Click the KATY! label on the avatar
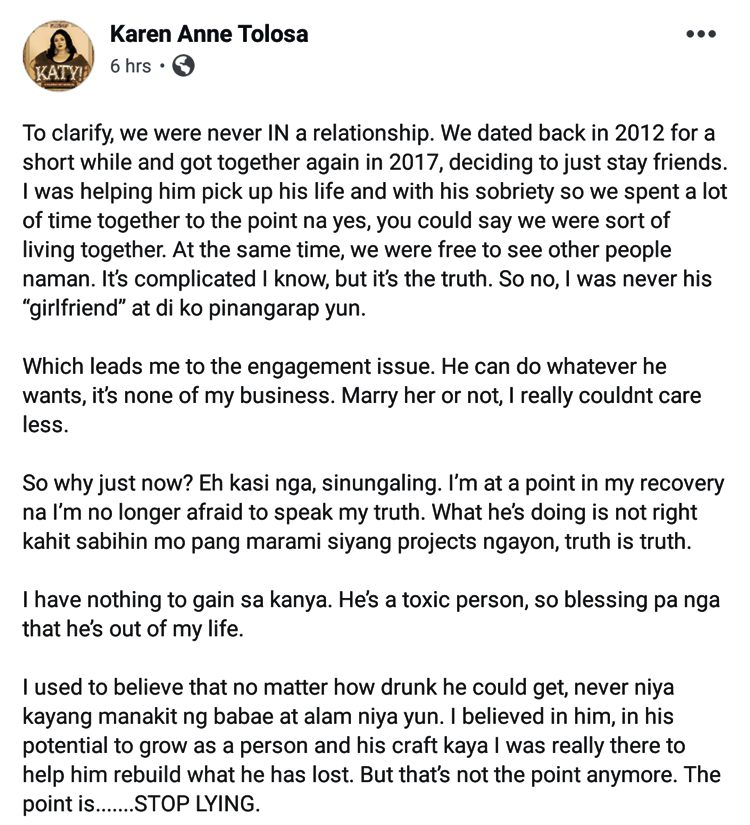 (58, 74)
